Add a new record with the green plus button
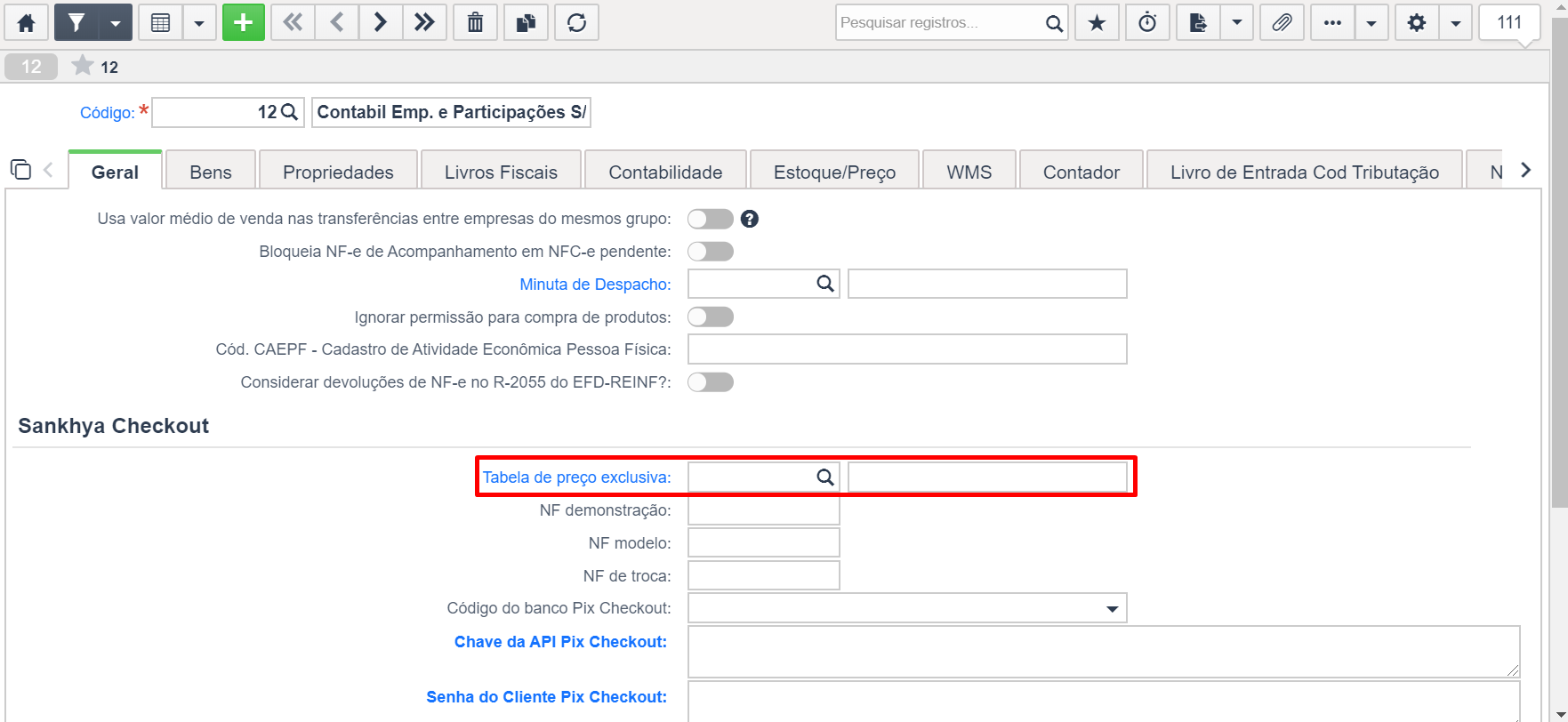 tap(244, 22)
